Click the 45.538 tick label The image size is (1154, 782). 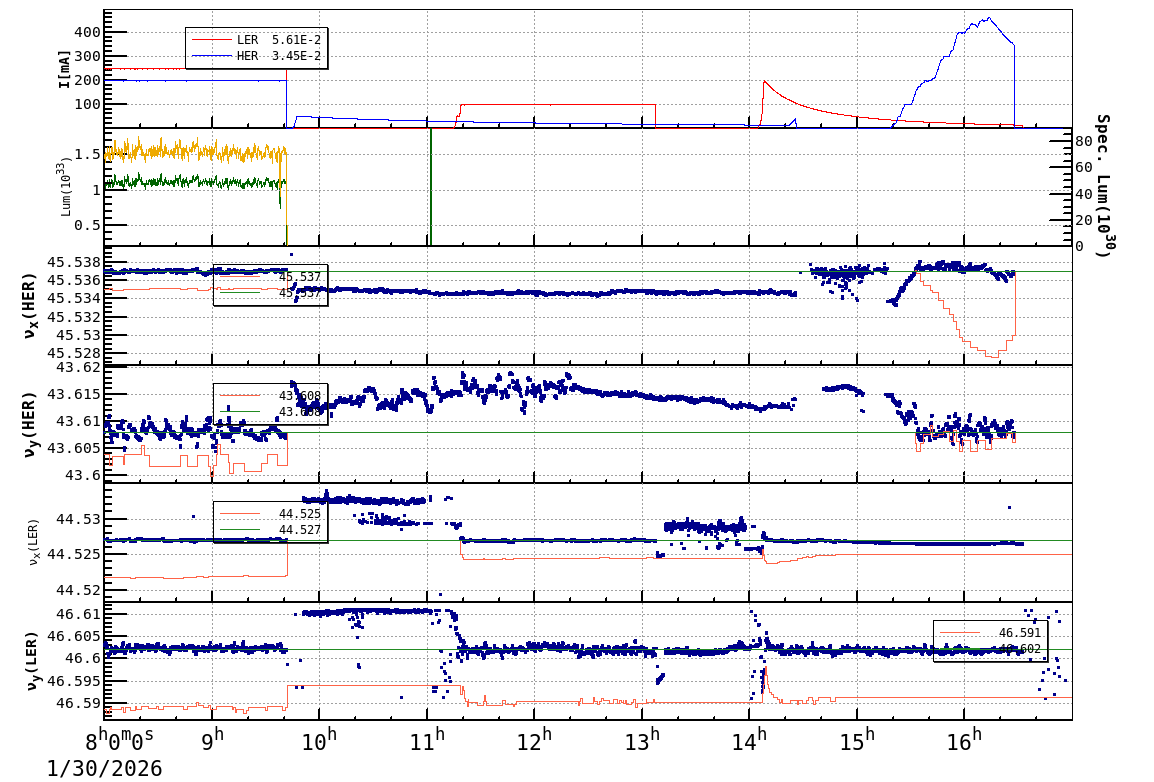[x=74, y=262]
